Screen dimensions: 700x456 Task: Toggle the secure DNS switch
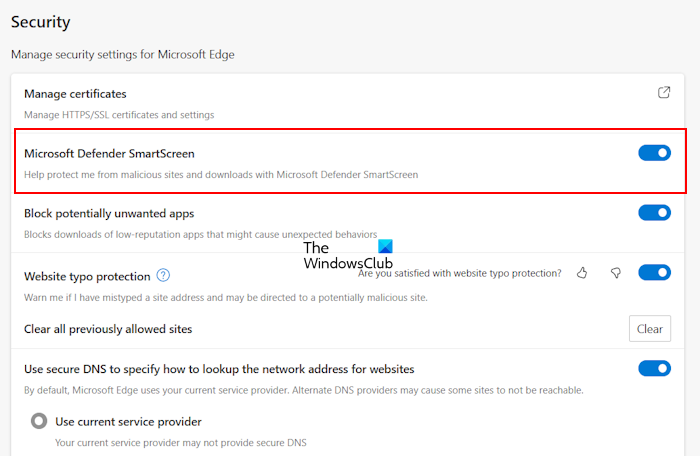tap(654, 368)
